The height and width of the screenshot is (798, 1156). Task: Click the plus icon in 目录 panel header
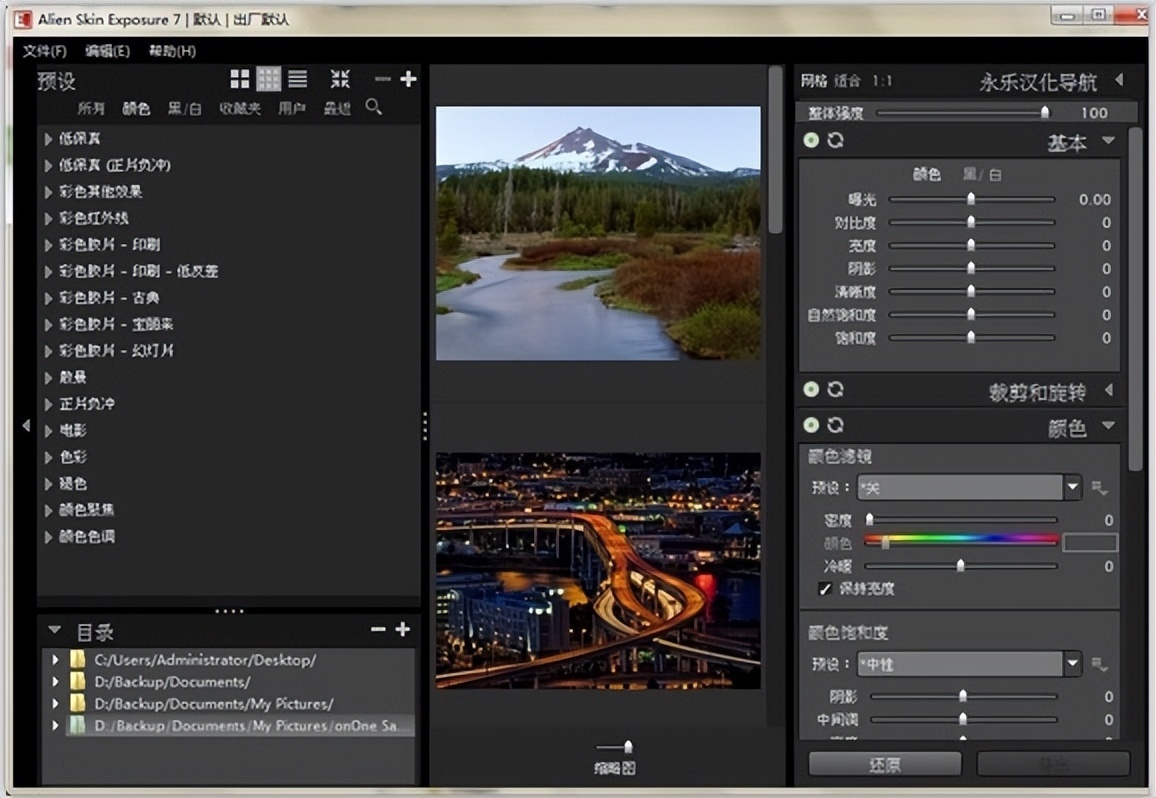(x=402, y=629)
